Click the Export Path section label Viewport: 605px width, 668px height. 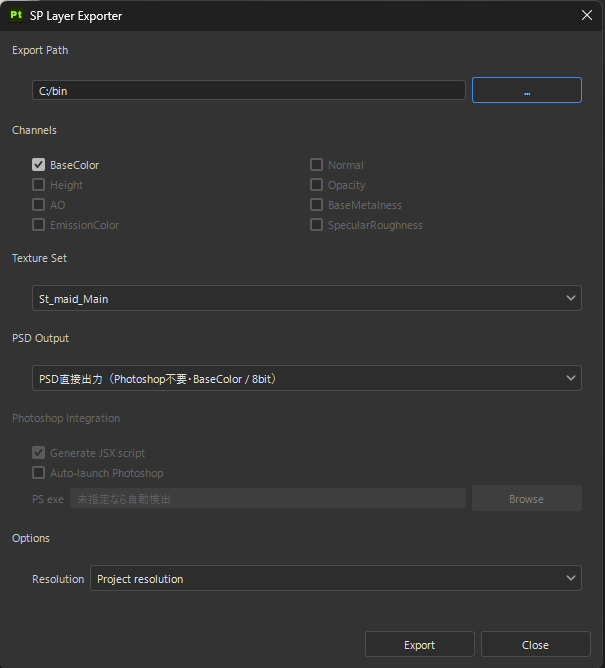[x=40, y=50]
